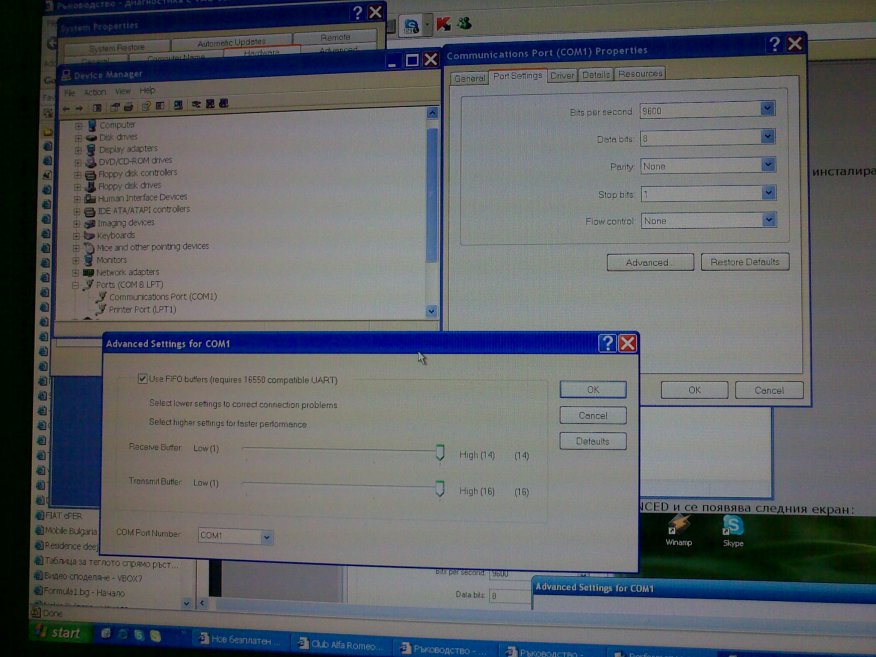The width and height of the screenshot is (876, 657).
Task: Click the Restore Defaults button
Action: (x=745, y=262)
